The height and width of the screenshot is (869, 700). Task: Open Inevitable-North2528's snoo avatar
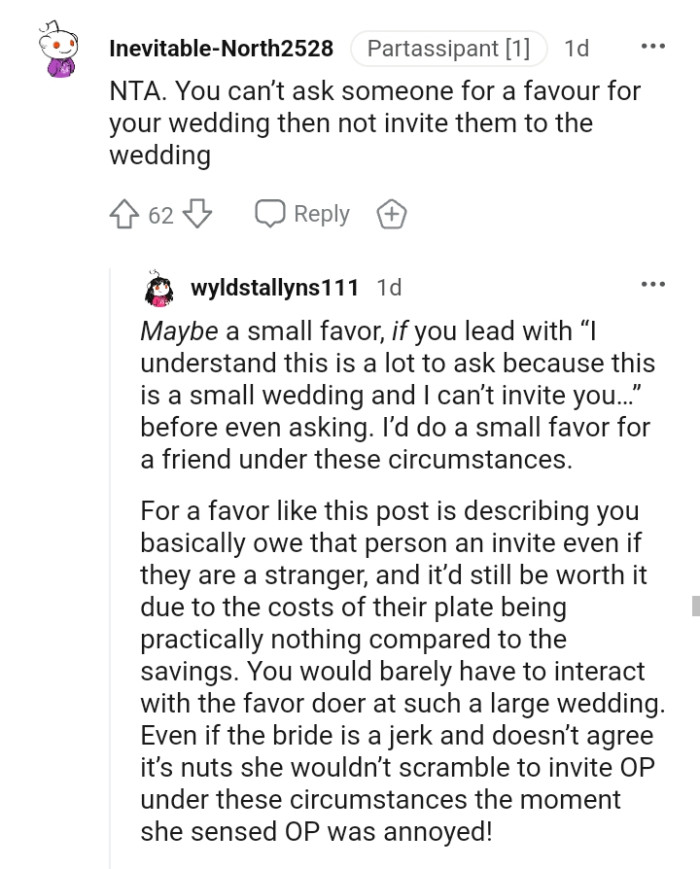pos(61,54)
